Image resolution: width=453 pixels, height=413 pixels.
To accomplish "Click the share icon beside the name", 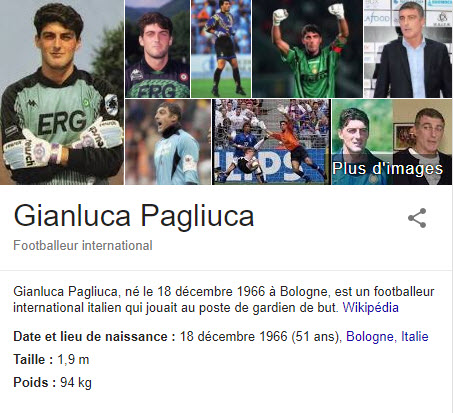I will point(417,218).
